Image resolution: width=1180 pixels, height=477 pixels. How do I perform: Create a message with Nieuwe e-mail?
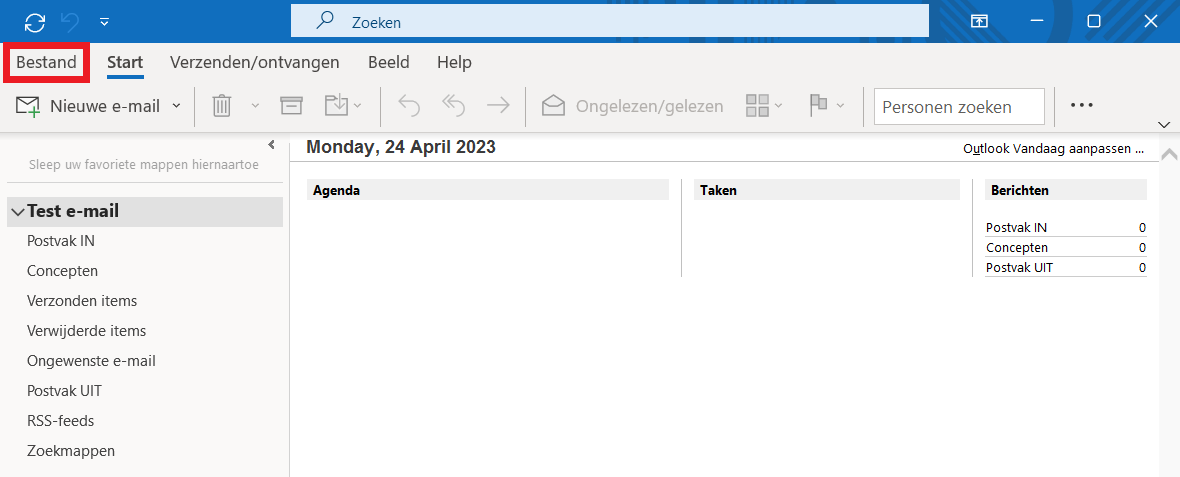89,106
